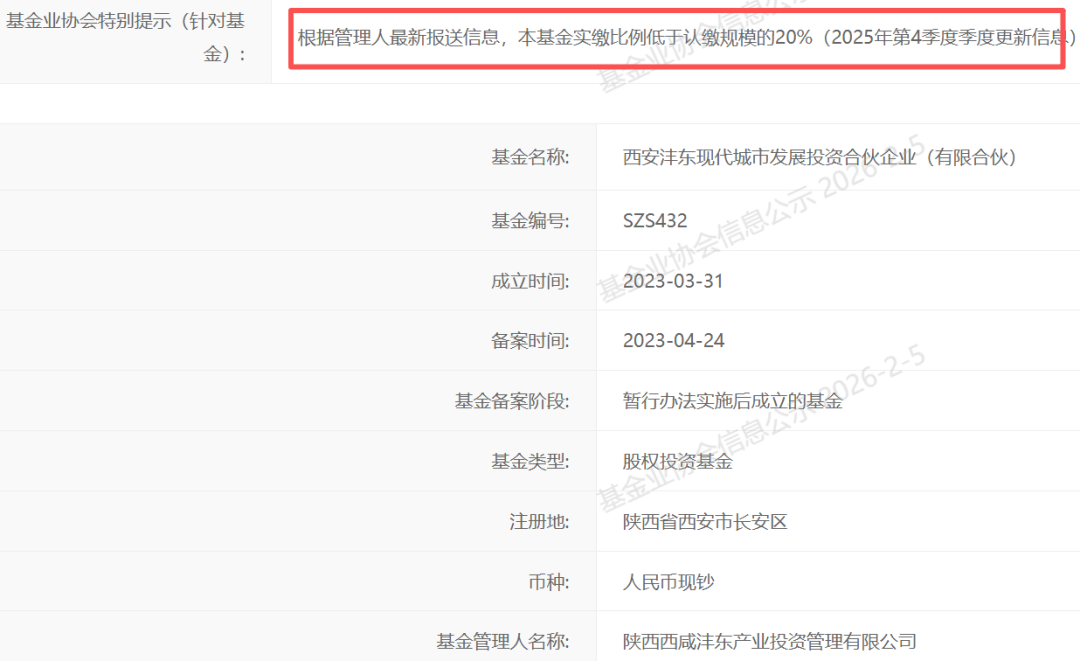Screen dimensions: 1080x661
Task: Select the establishment date 2023-03-31
Action: [673, 281]
